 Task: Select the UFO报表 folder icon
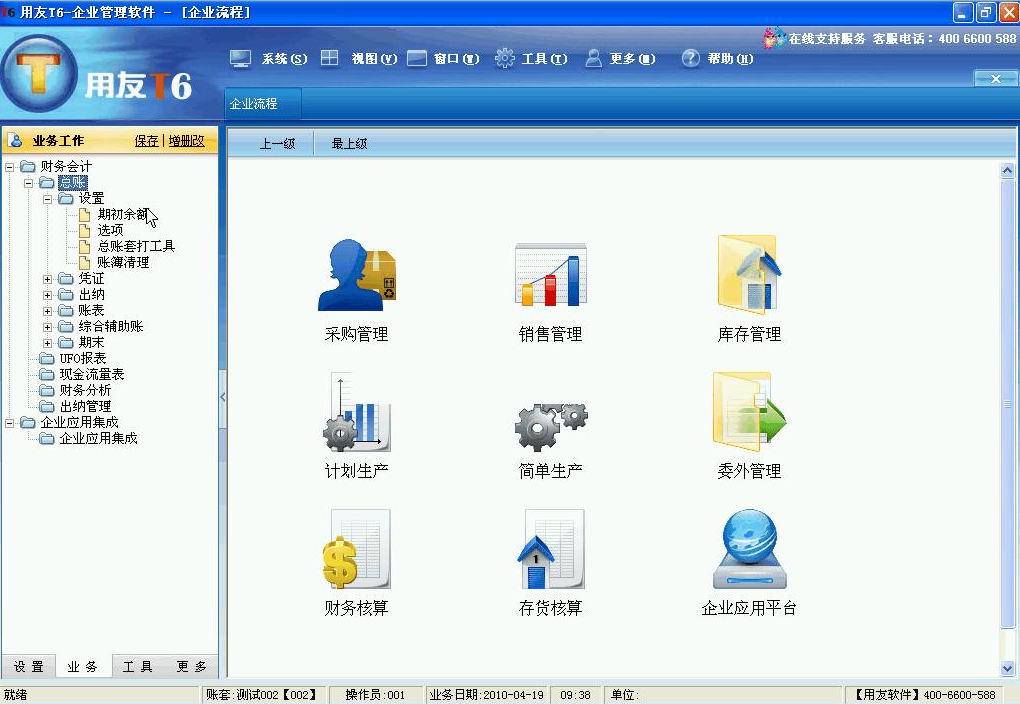pyautogui.click(x=47, y=359)
